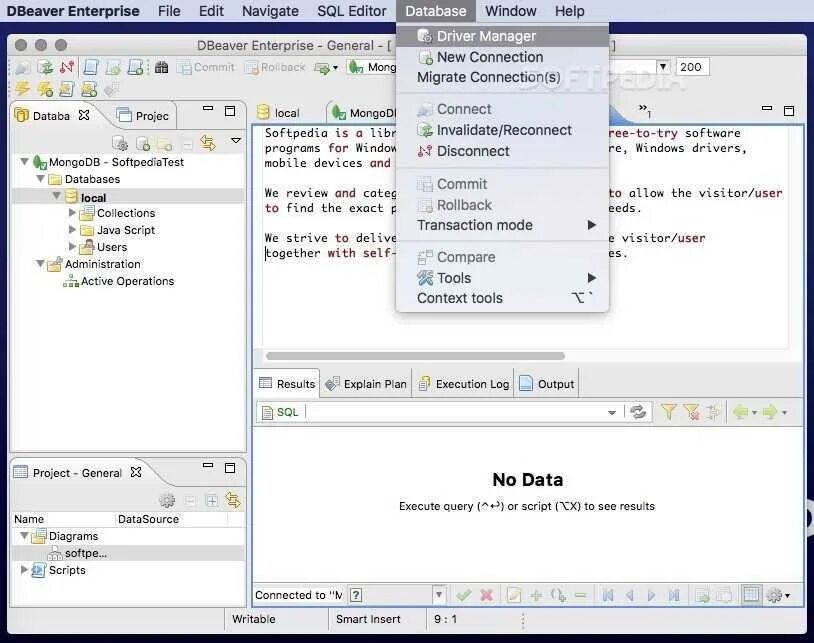Open Transaction mode submenu

(x=502, y=225)
